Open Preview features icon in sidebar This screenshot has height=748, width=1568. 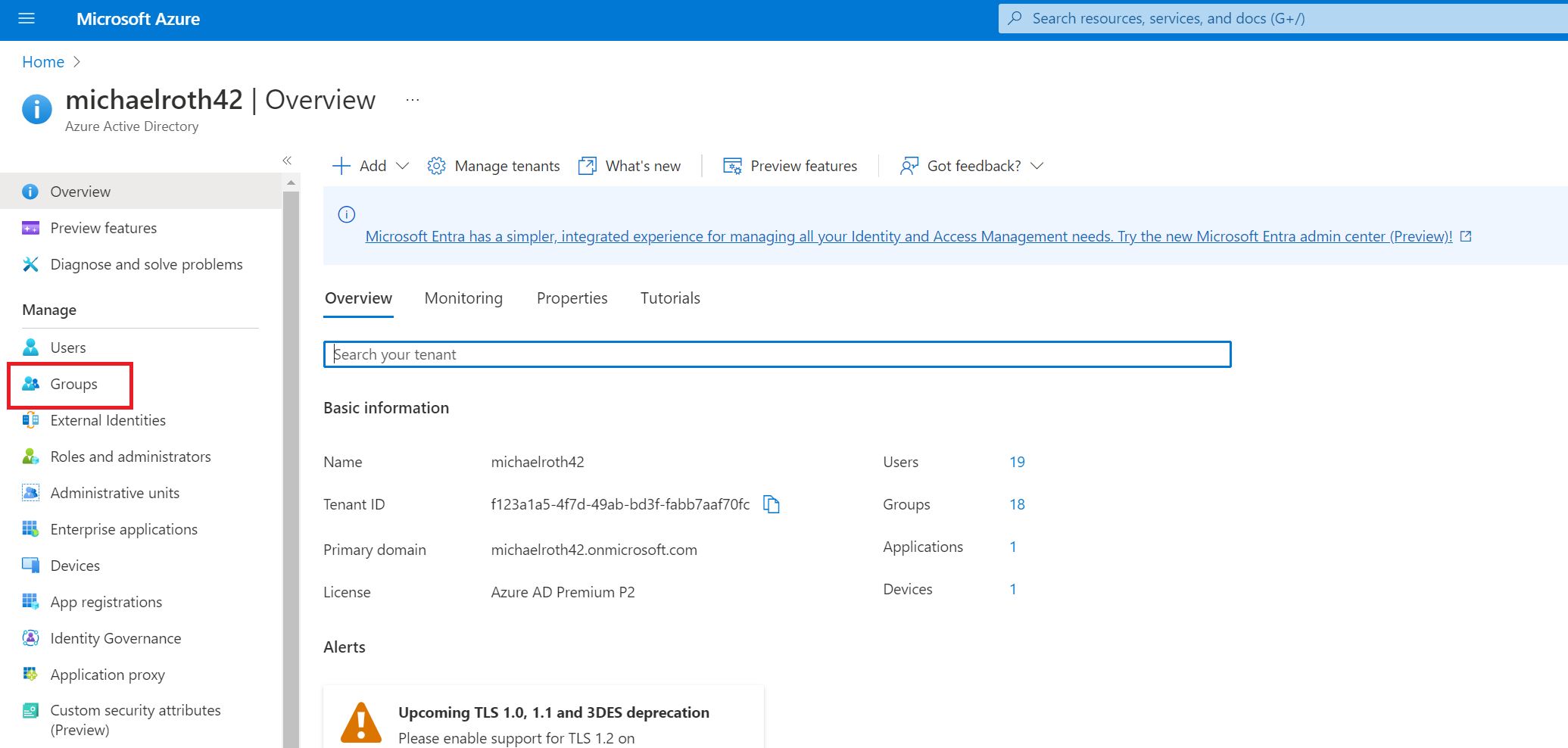(30, 228)
